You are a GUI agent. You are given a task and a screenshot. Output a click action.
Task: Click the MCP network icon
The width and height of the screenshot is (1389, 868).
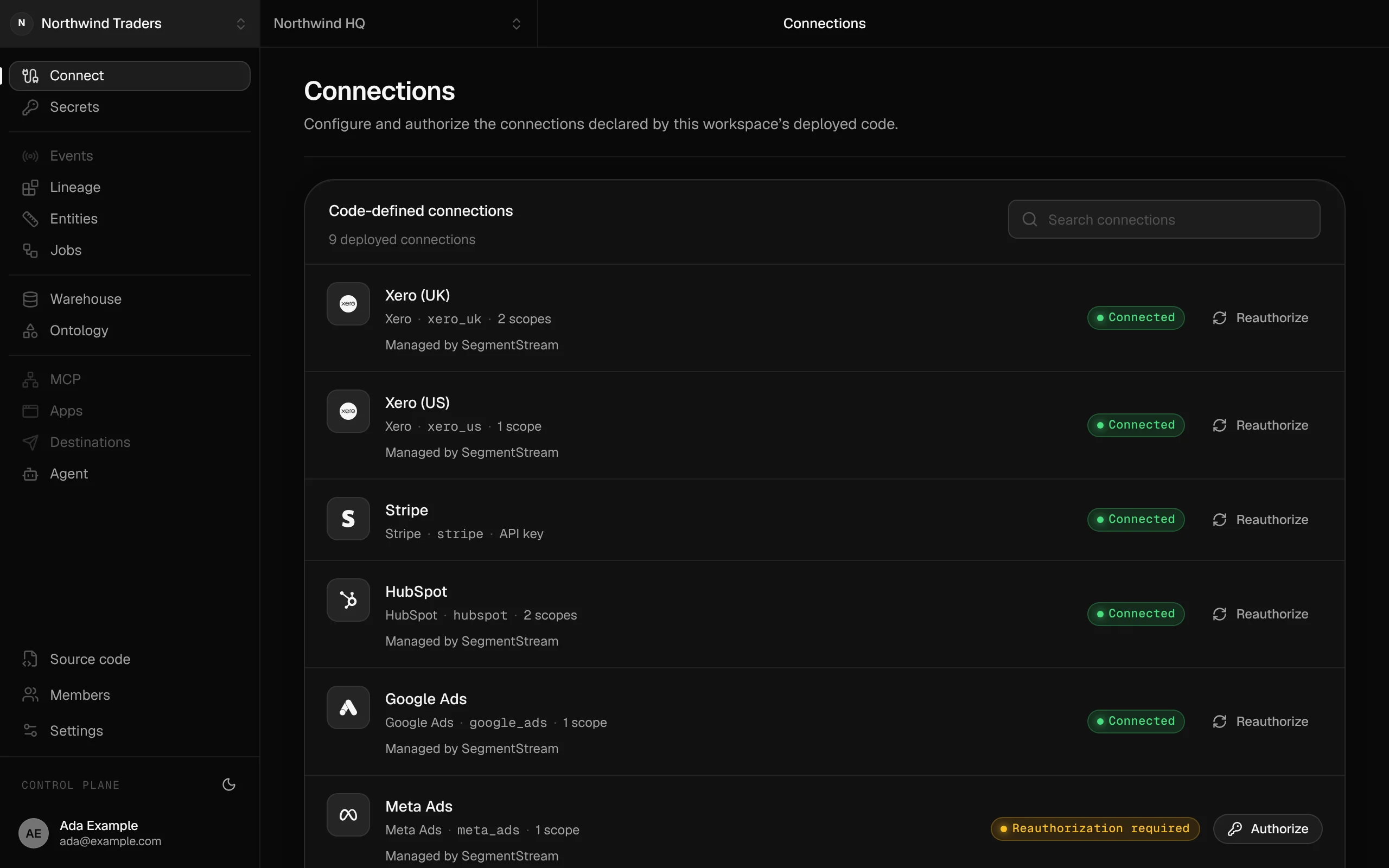pyautogui.click(x=30, y=379)
